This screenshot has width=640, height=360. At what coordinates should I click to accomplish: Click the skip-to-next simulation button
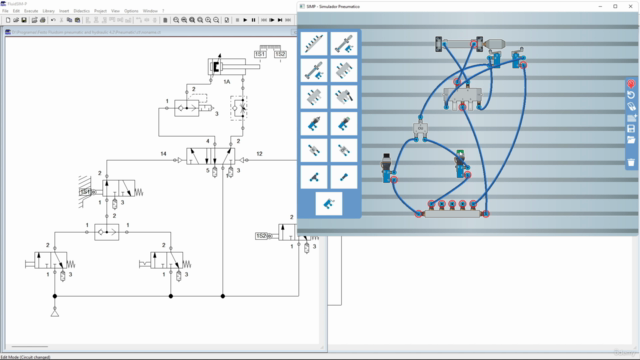pyautogui.click(x=280, y=20)
